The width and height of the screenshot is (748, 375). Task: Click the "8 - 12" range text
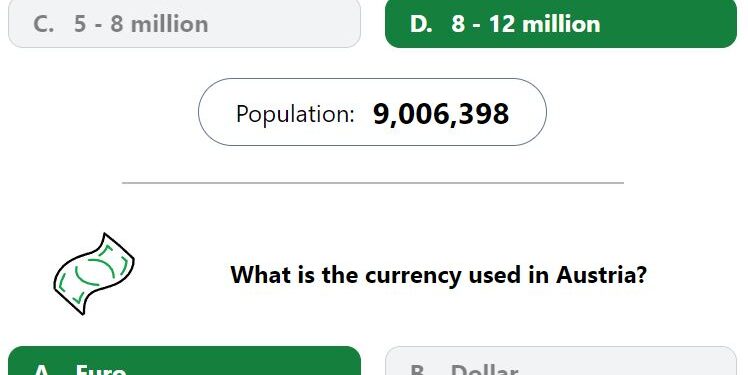pos(483,24)
